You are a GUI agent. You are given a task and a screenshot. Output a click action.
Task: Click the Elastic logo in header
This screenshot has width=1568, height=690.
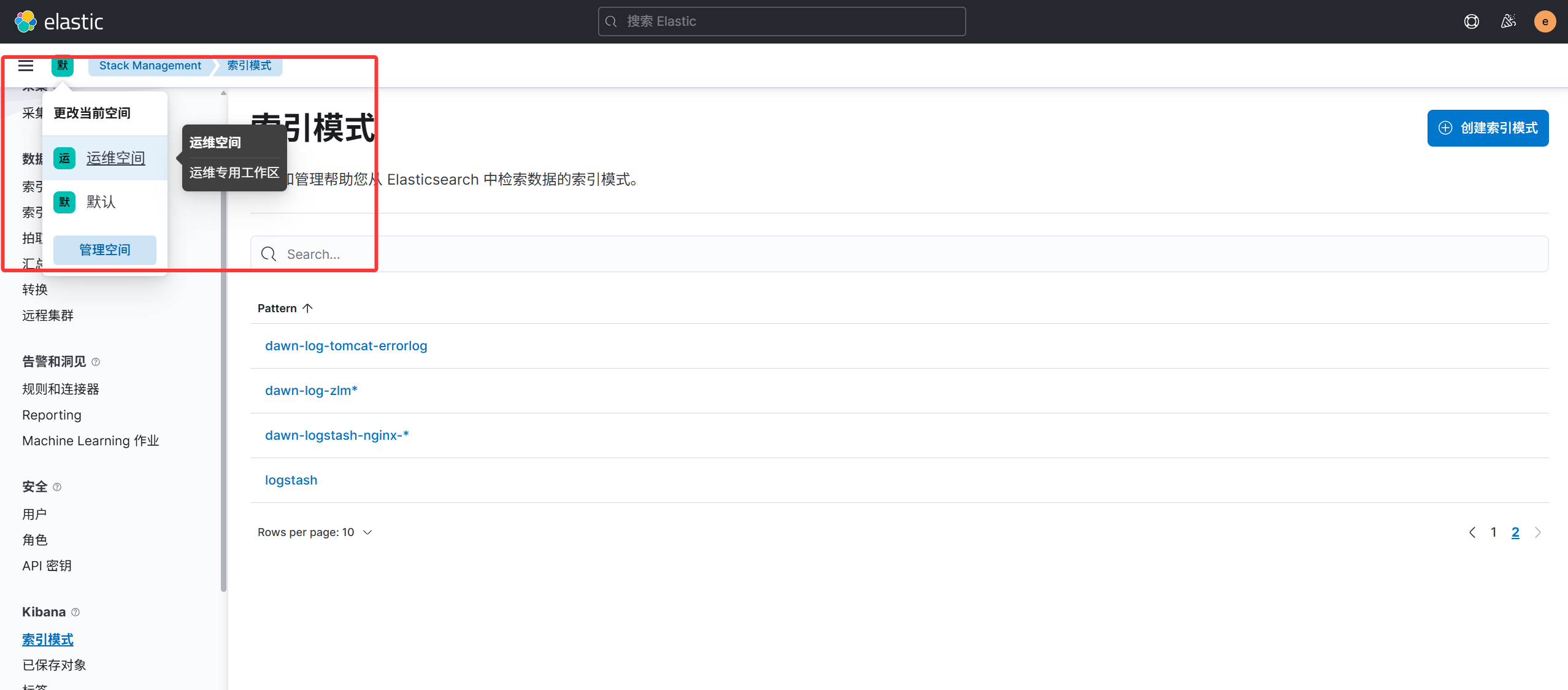pos(59,21)
